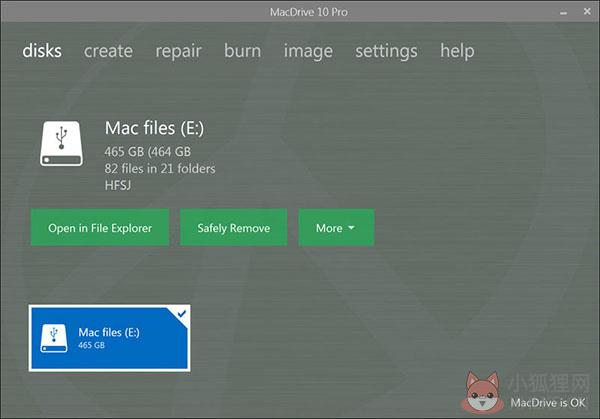The height and width of the screenshot is (419, 600).
Task: Go to the repair tab
Action: point(178,52)
